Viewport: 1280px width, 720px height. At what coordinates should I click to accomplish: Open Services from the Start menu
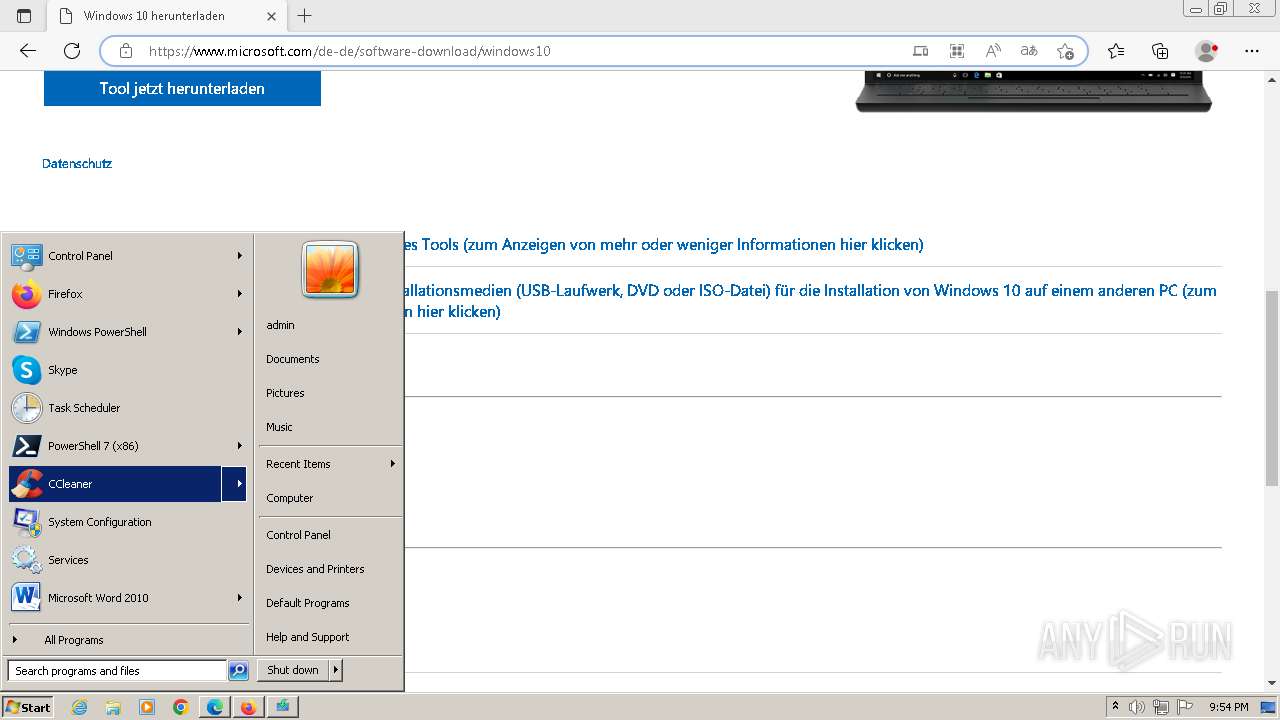127,560
